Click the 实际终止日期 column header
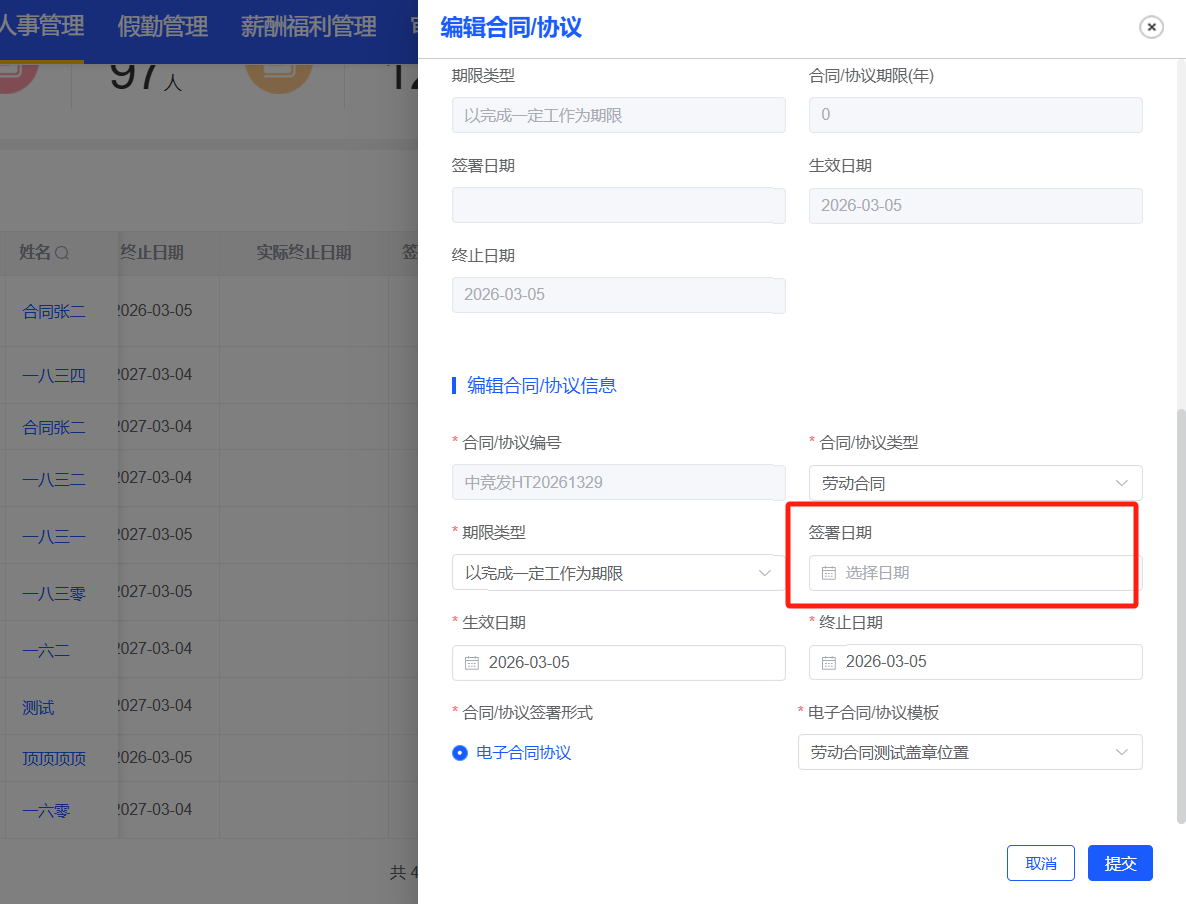This screenshot has height=904, width=1186. (303, 253)
